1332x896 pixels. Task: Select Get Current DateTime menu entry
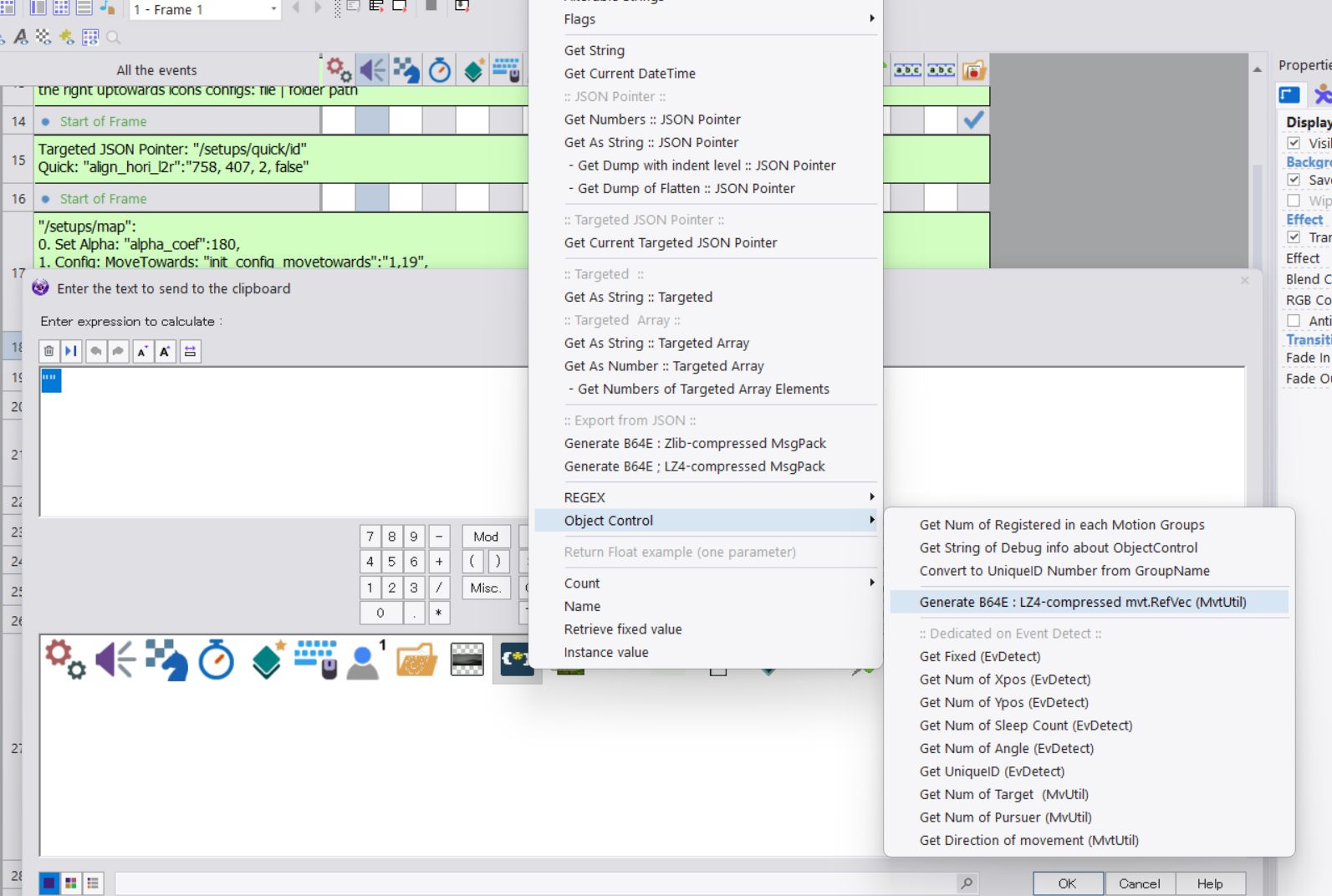click(630, 74)
